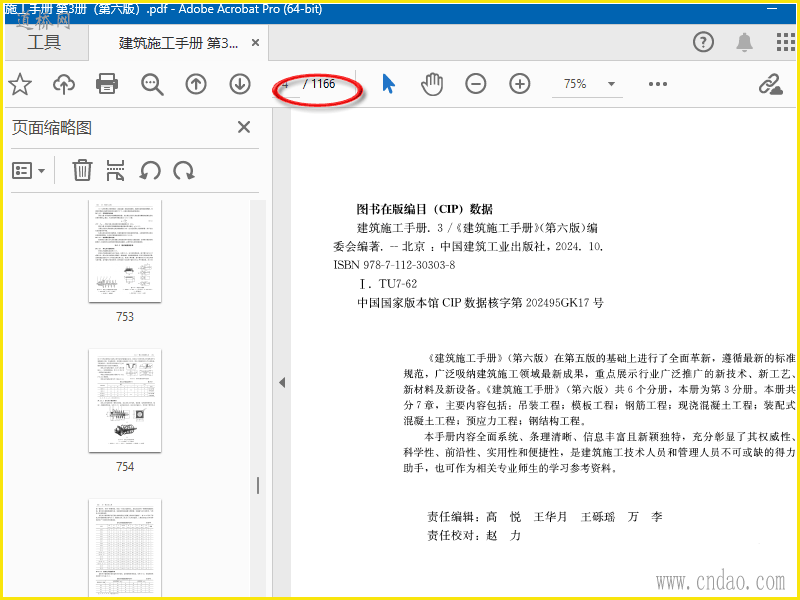The width and height of the screenshot is (800, 600).
Task: Activate the hand pan tool
Action: pos(432,84)
